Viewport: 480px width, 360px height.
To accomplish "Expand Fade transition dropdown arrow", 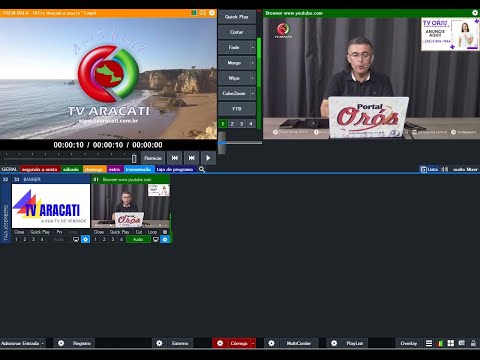I will (x=253, y=47).
